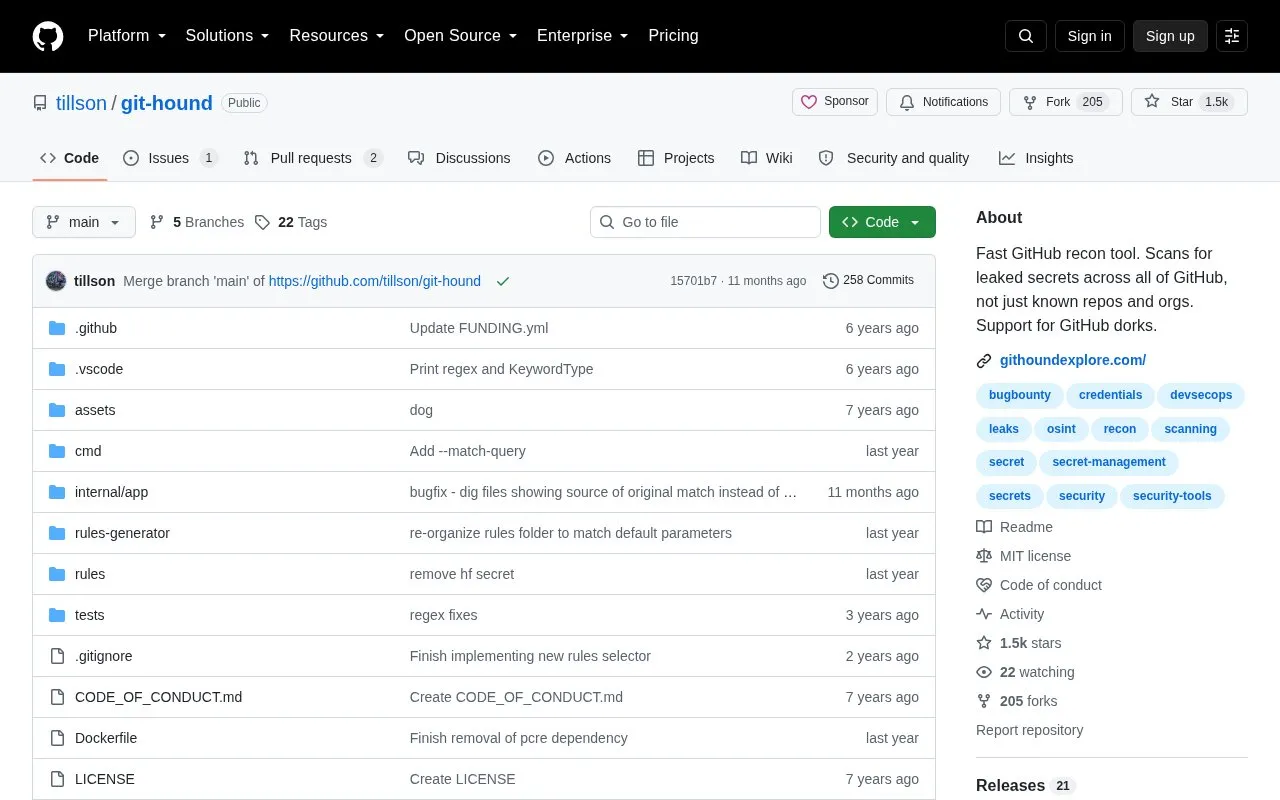Click the eye icon beside watching
The width and height of the screenshot is (1280, 800).
pos(984,672)
